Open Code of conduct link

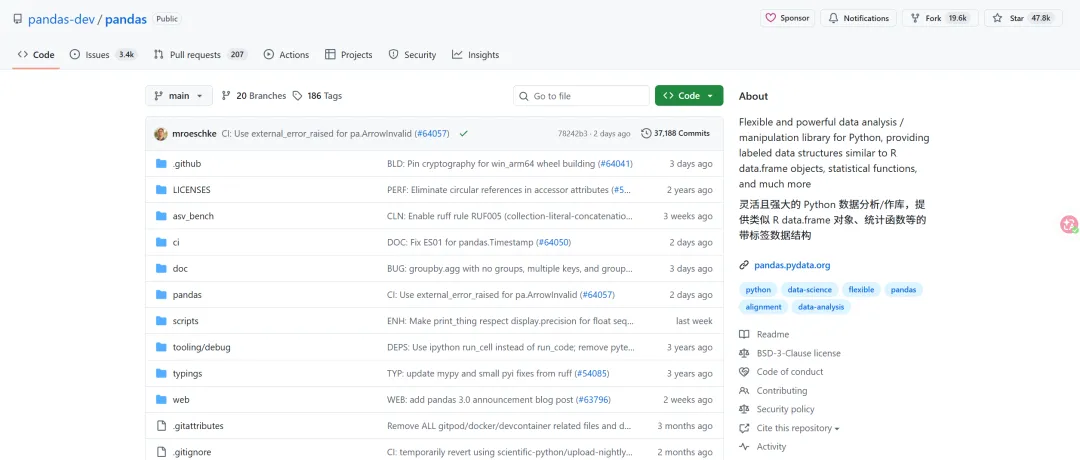click(789, 372)
